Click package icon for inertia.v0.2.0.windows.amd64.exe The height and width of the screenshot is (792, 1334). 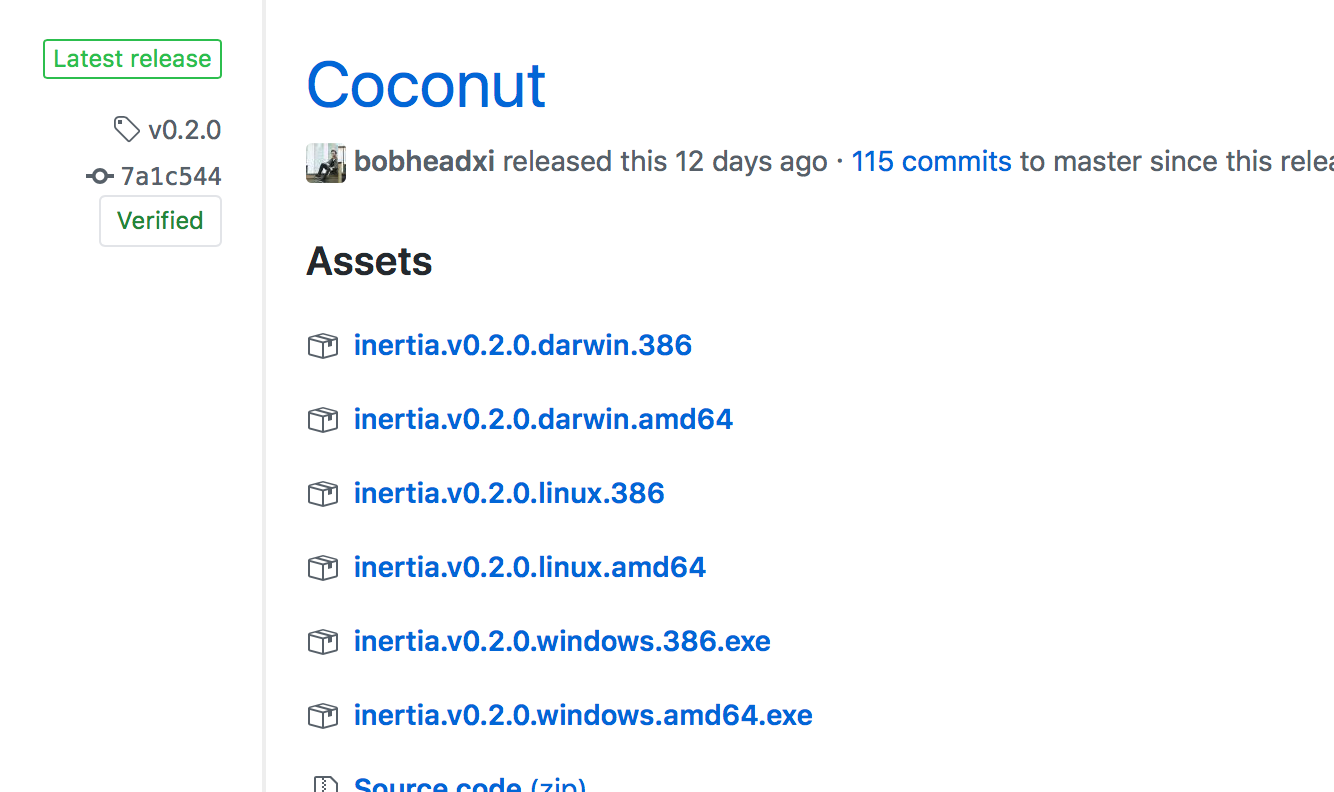[322, 716]
